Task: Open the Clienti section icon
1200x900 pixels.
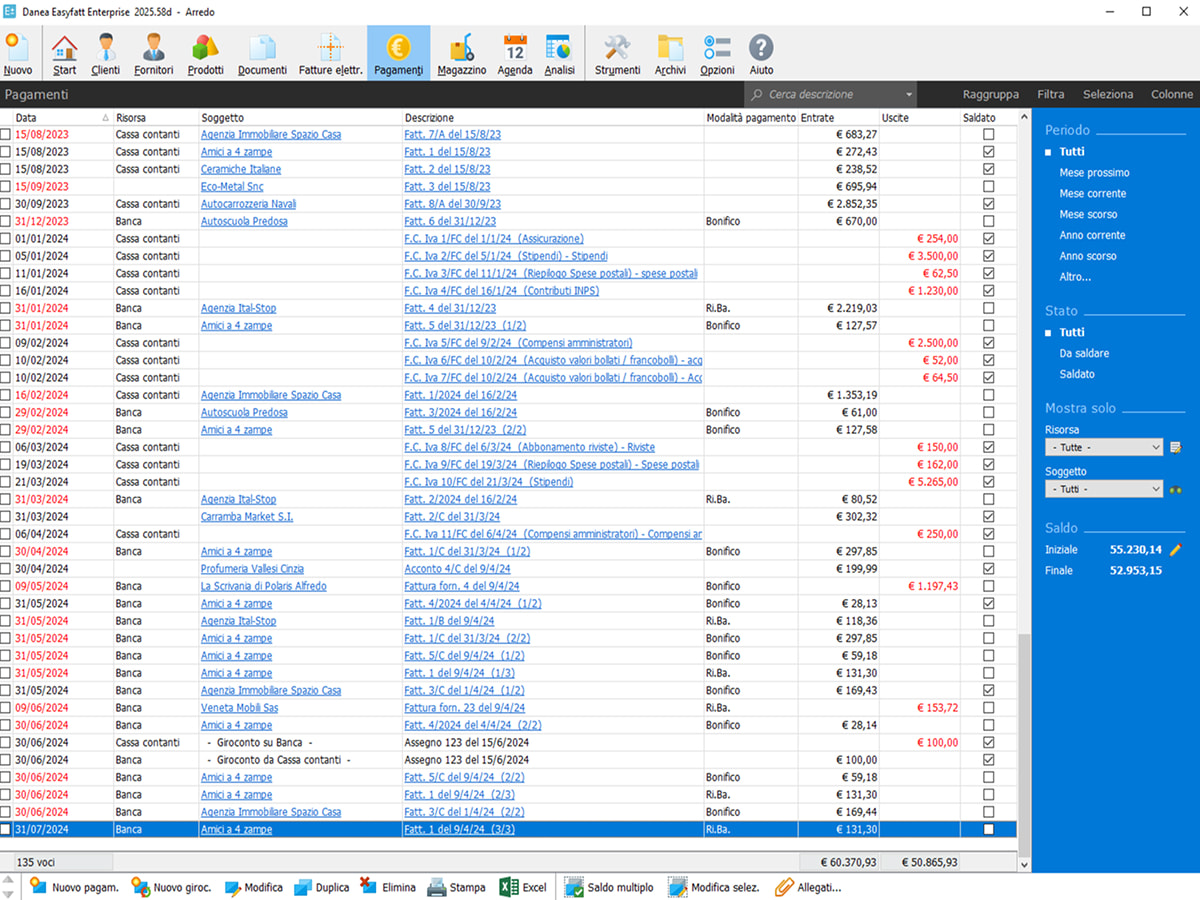Action: (x=105, y=54)
